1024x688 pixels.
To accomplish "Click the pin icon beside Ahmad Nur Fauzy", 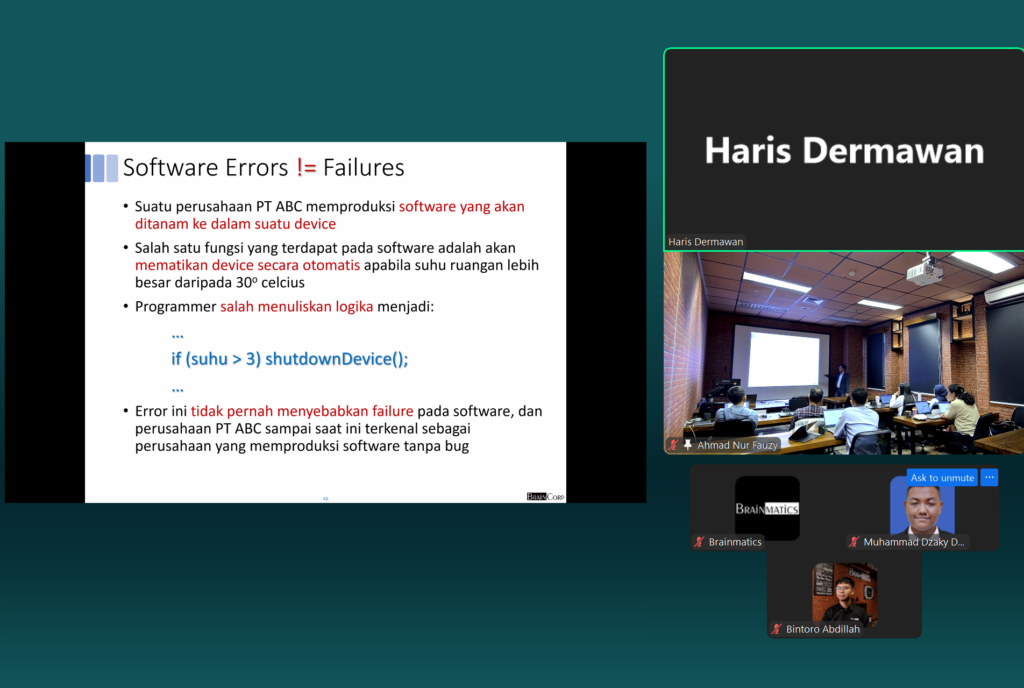I will click(688, 445).
